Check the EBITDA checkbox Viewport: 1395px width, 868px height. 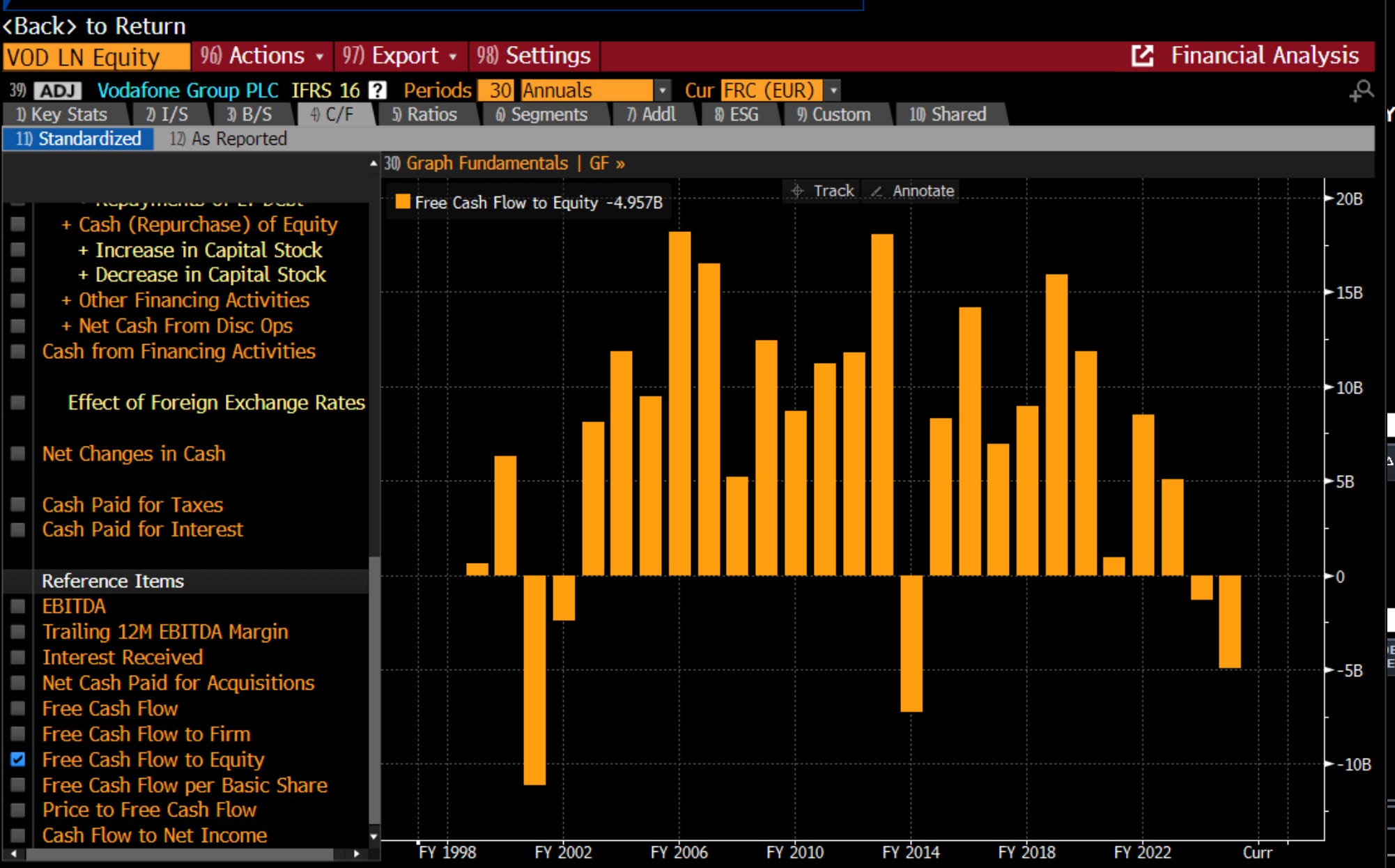pyautogui.click(x=18, y=606)
